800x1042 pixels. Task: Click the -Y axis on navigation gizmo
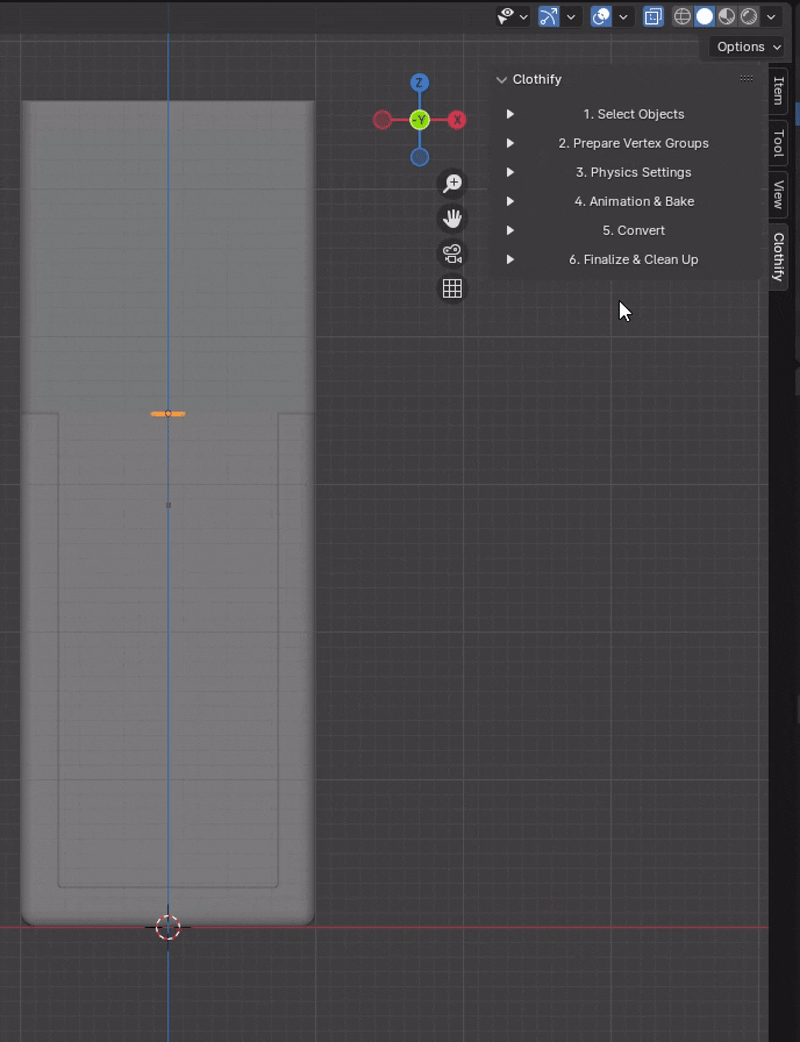pyautogui.click(x=419, y=120)
